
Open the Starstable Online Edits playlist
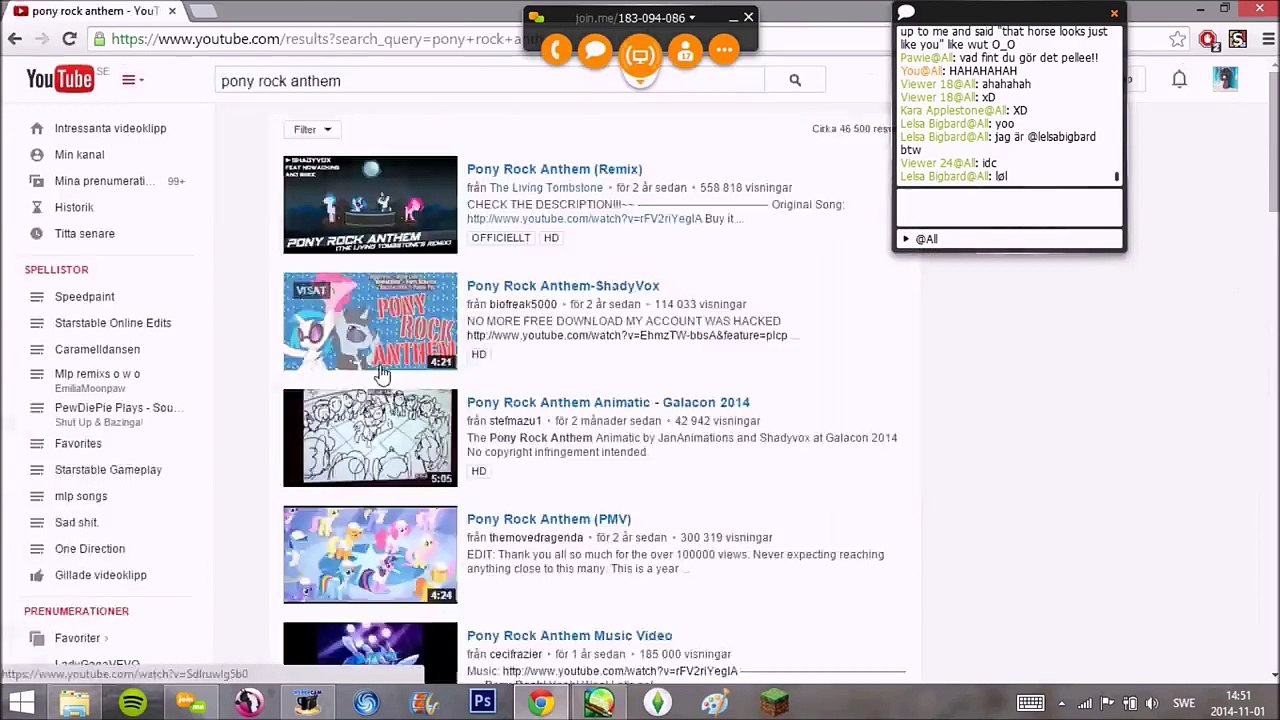(x=113, y=323)
